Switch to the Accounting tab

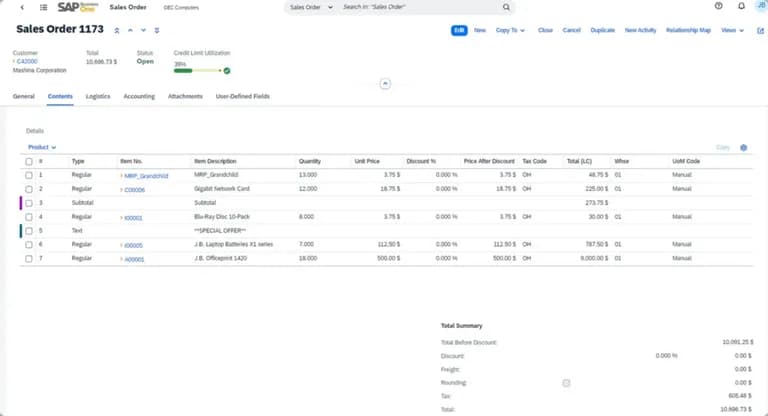139,97
